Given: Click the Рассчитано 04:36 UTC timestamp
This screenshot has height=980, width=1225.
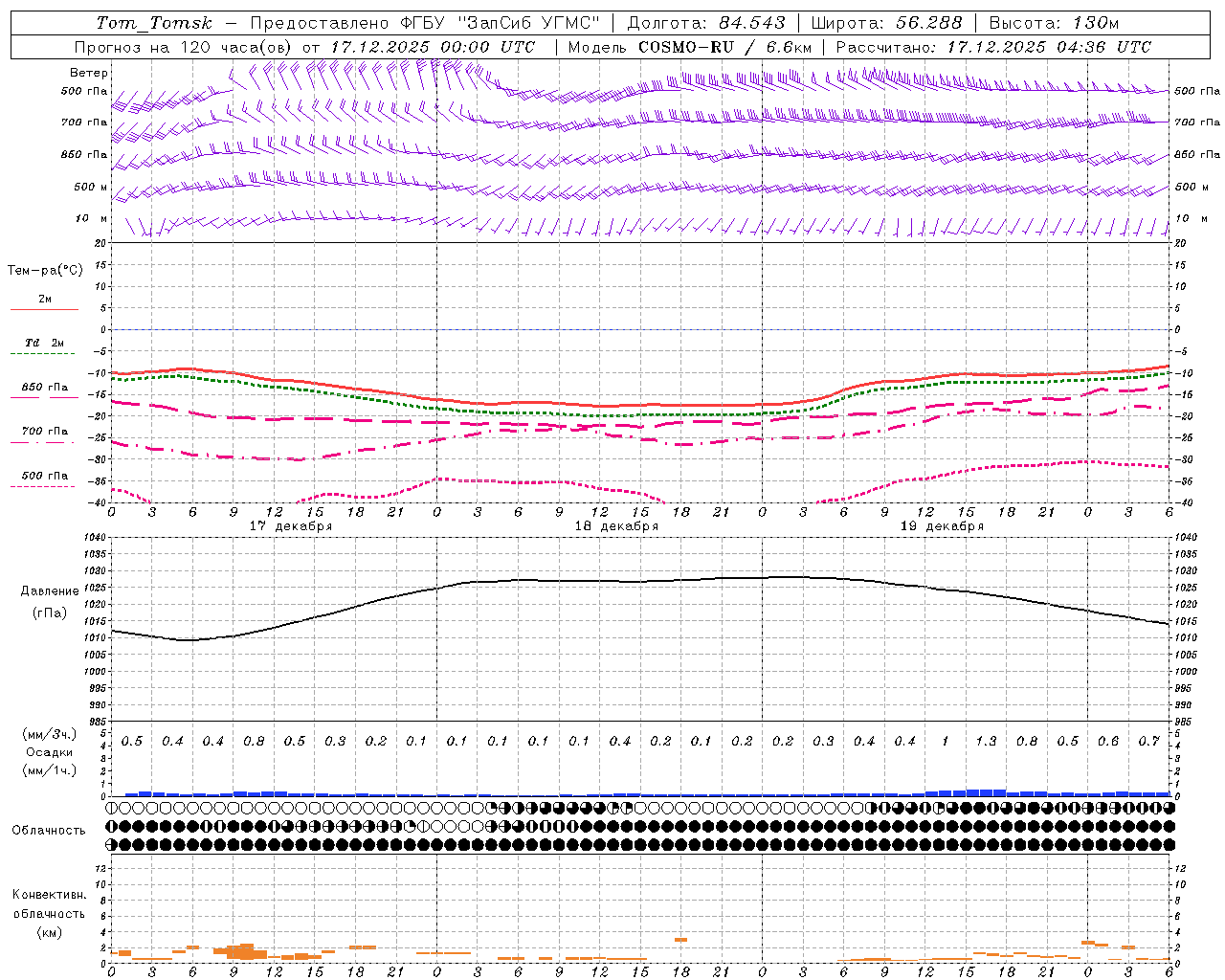Looking at the screenshot, I should point(993,47).
